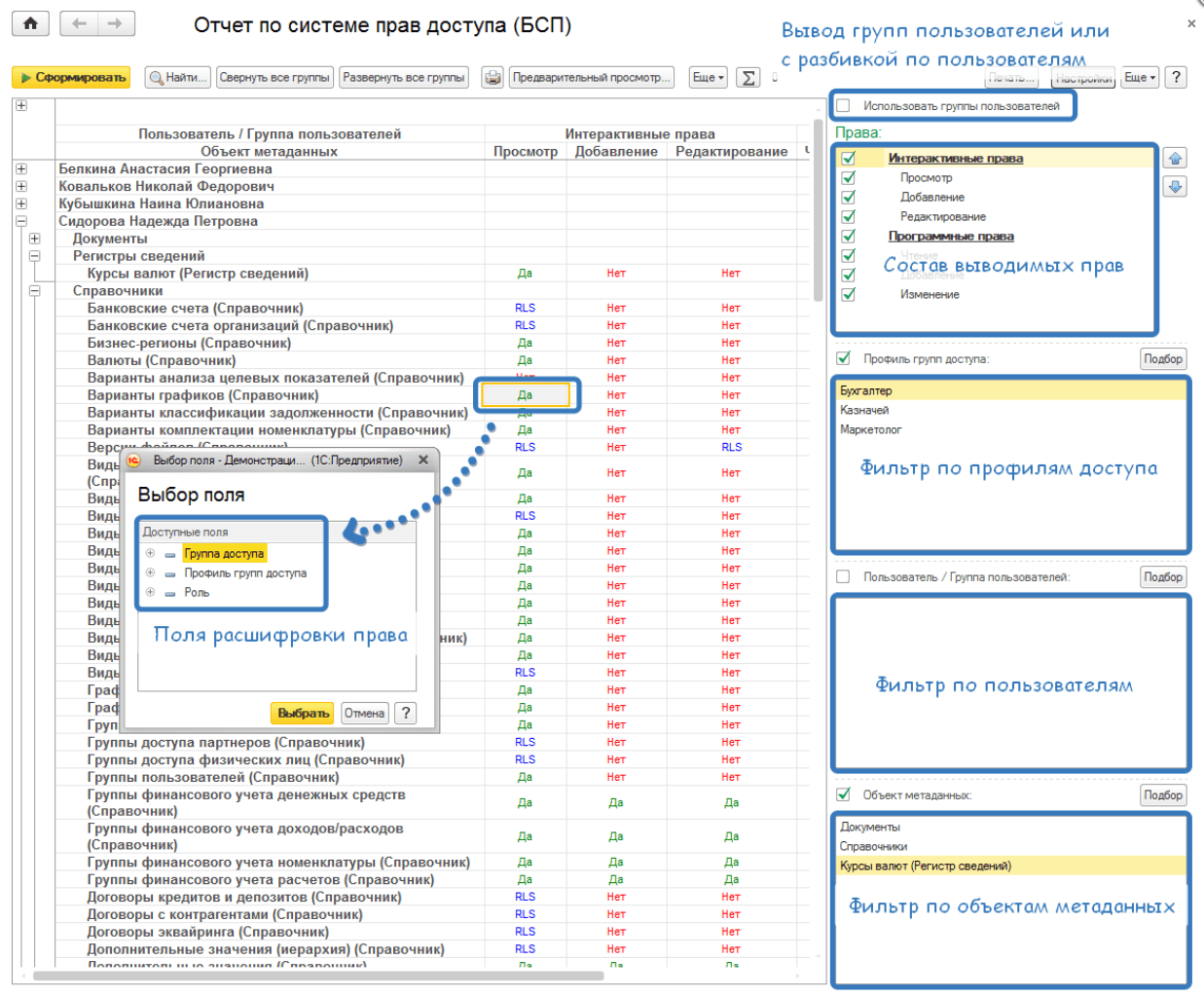Go forward with the right arrow
Image resolution: width=1204 pixels, height=996 pixels.
point(115,24)
